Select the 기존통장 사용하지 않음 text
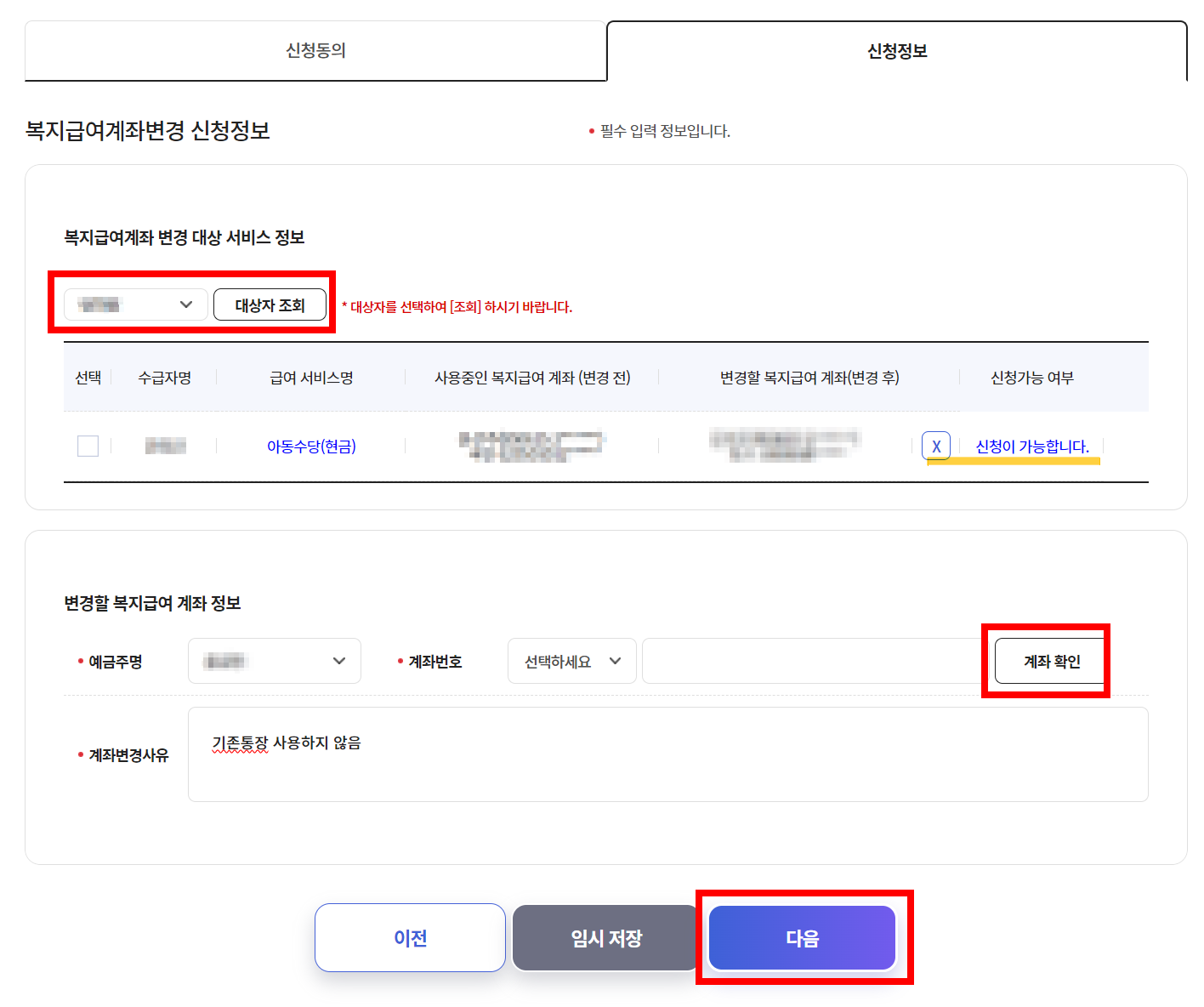 click(285, 742)
